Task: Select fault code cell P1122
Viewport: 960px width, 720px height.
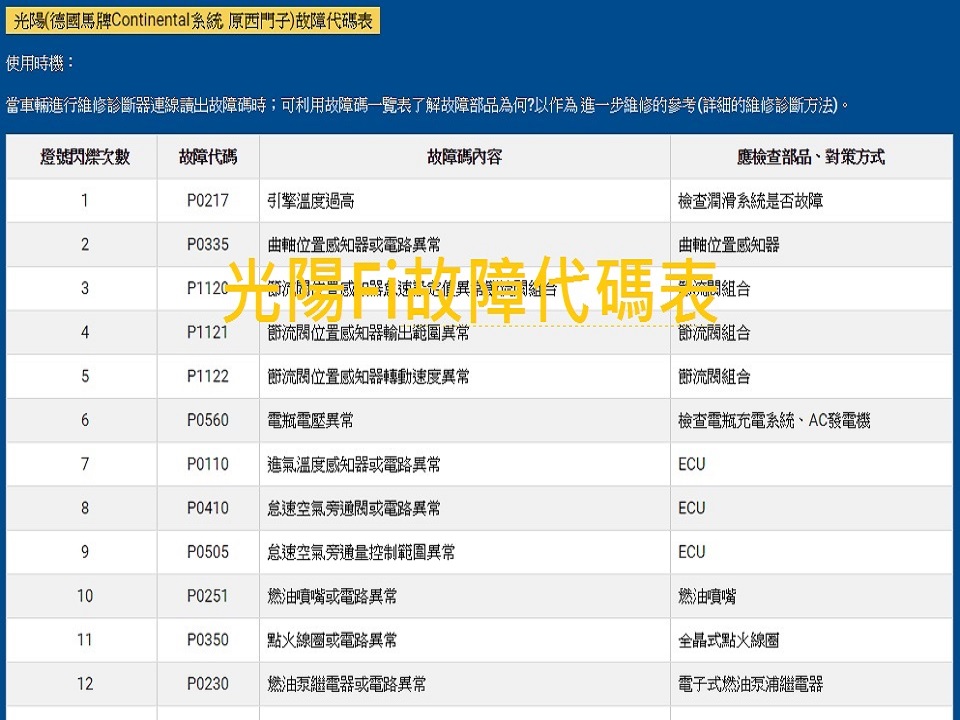Action: (x=208, y=376)
